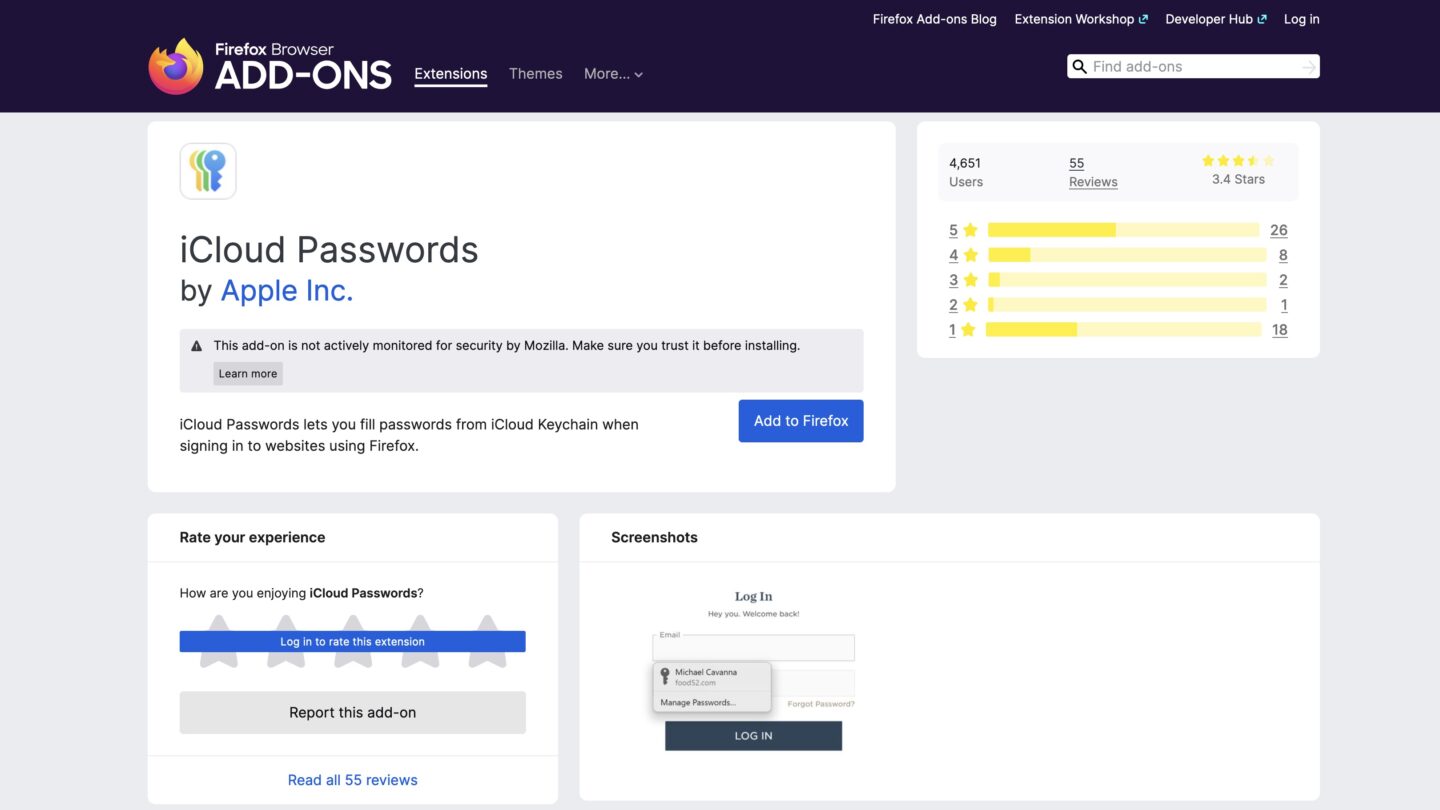Visit the Apple Inc. developer page
Screen dimensions: 1440x810
tap(286, 290)
